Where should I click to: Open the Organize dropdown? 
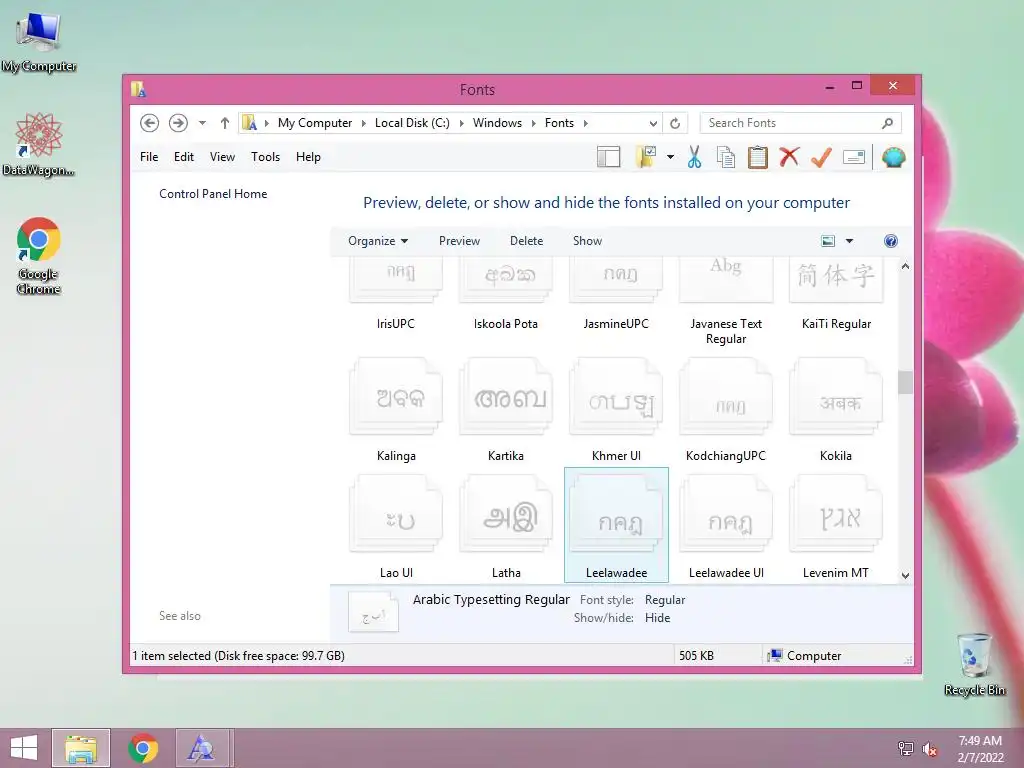tap(378, 241)
